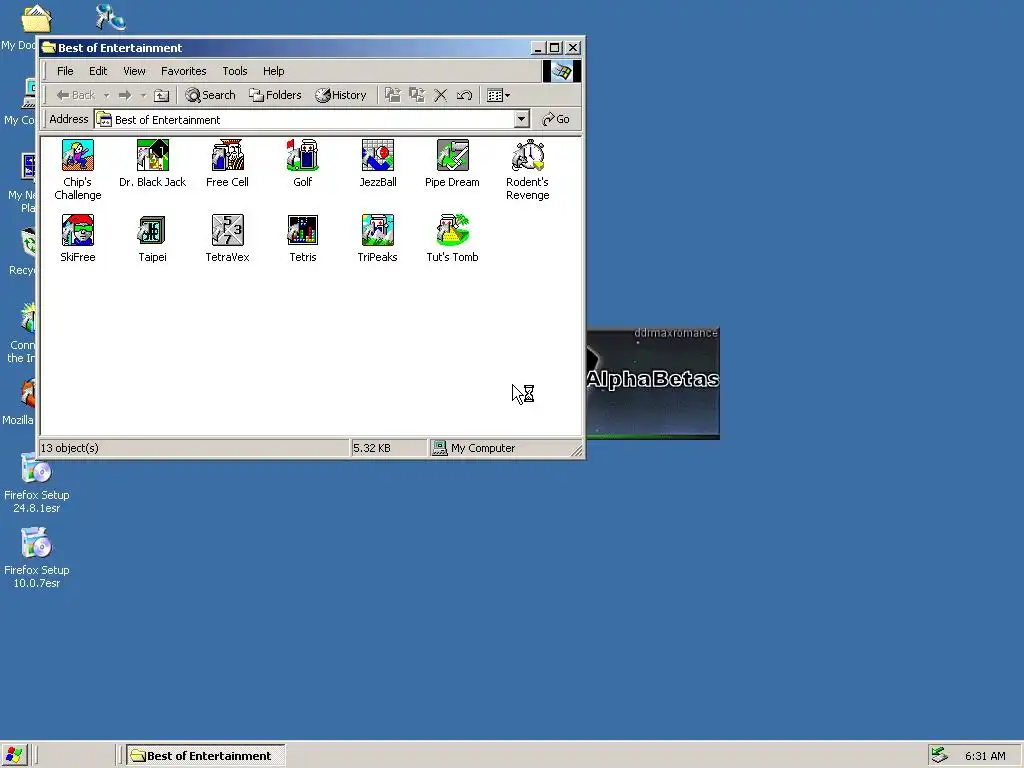Select the TriPeaks icon
The height and width of the screenshot is (768, 1024).
(x=377, y=231)
